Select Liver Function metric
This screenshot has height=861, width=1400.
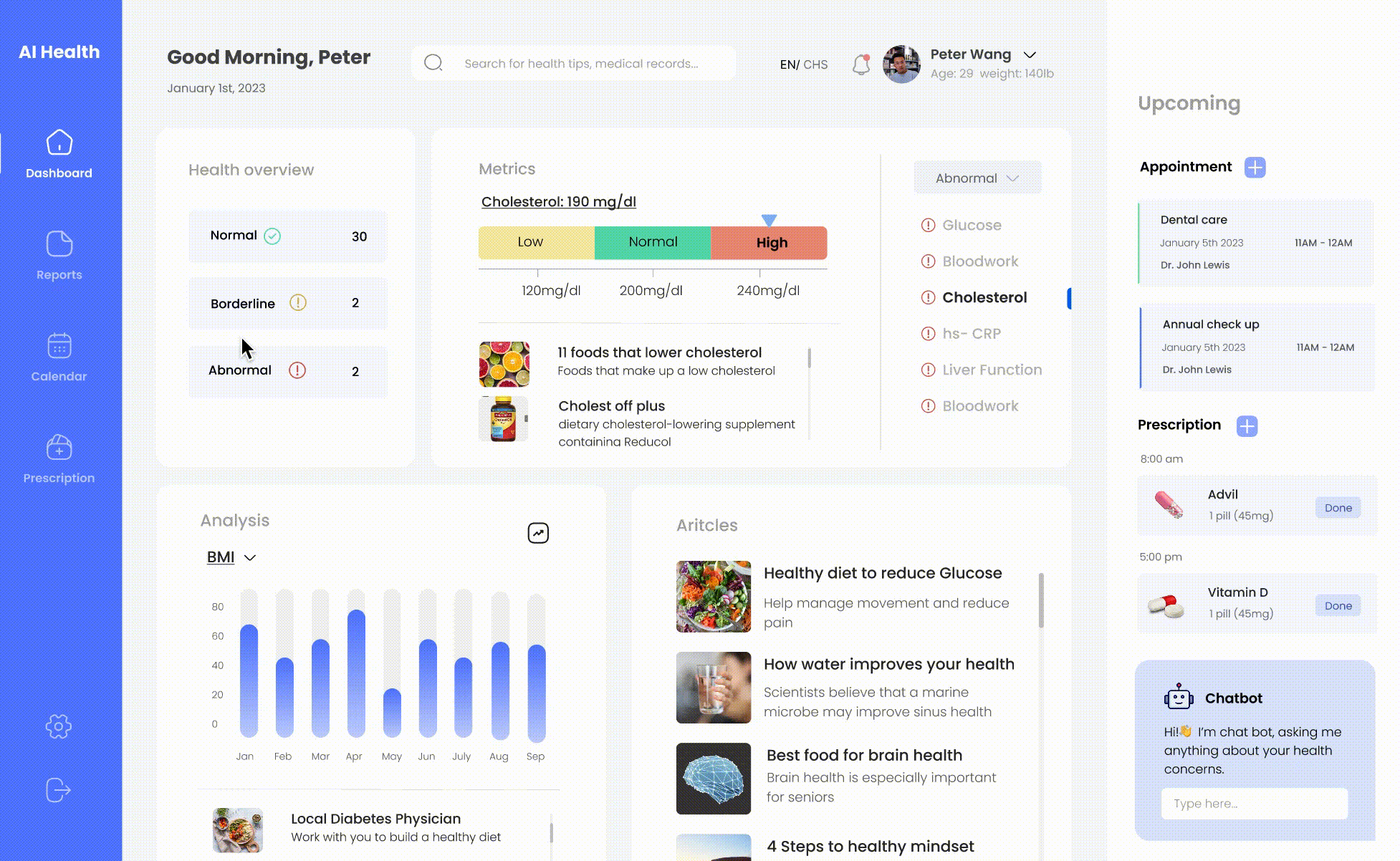992,370
